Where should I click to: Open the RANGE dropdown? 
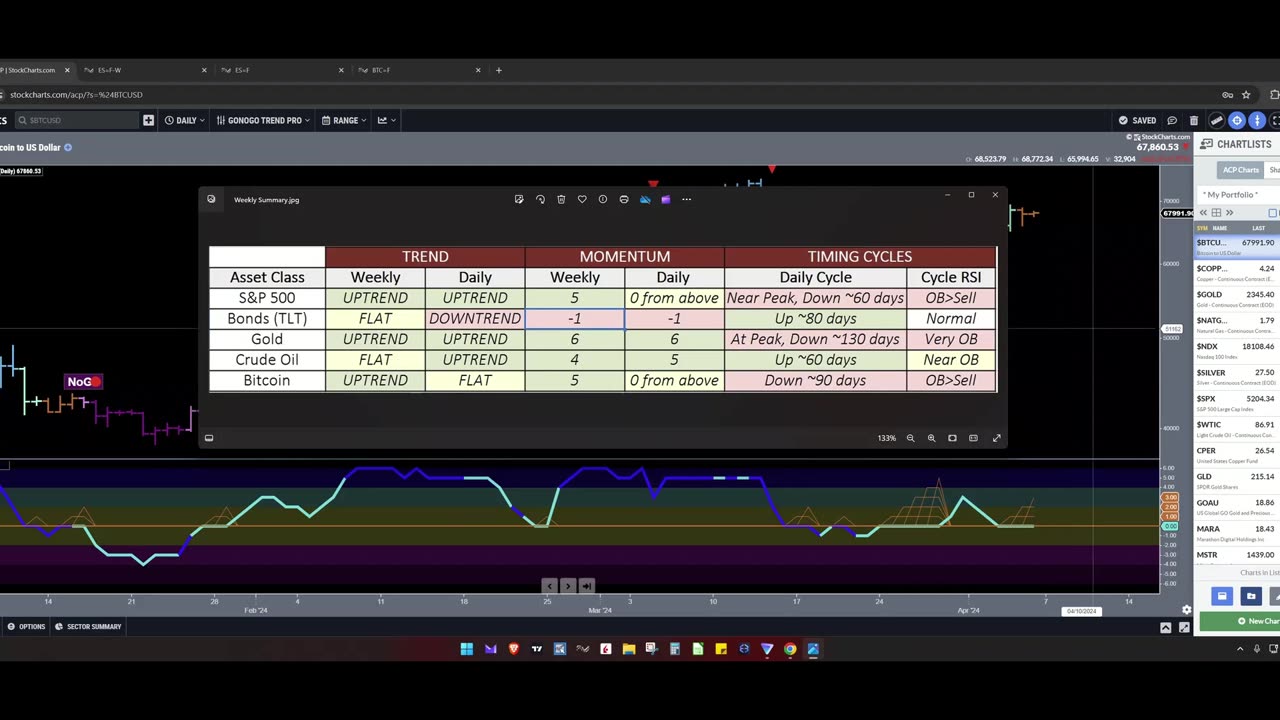pos(344,120)
